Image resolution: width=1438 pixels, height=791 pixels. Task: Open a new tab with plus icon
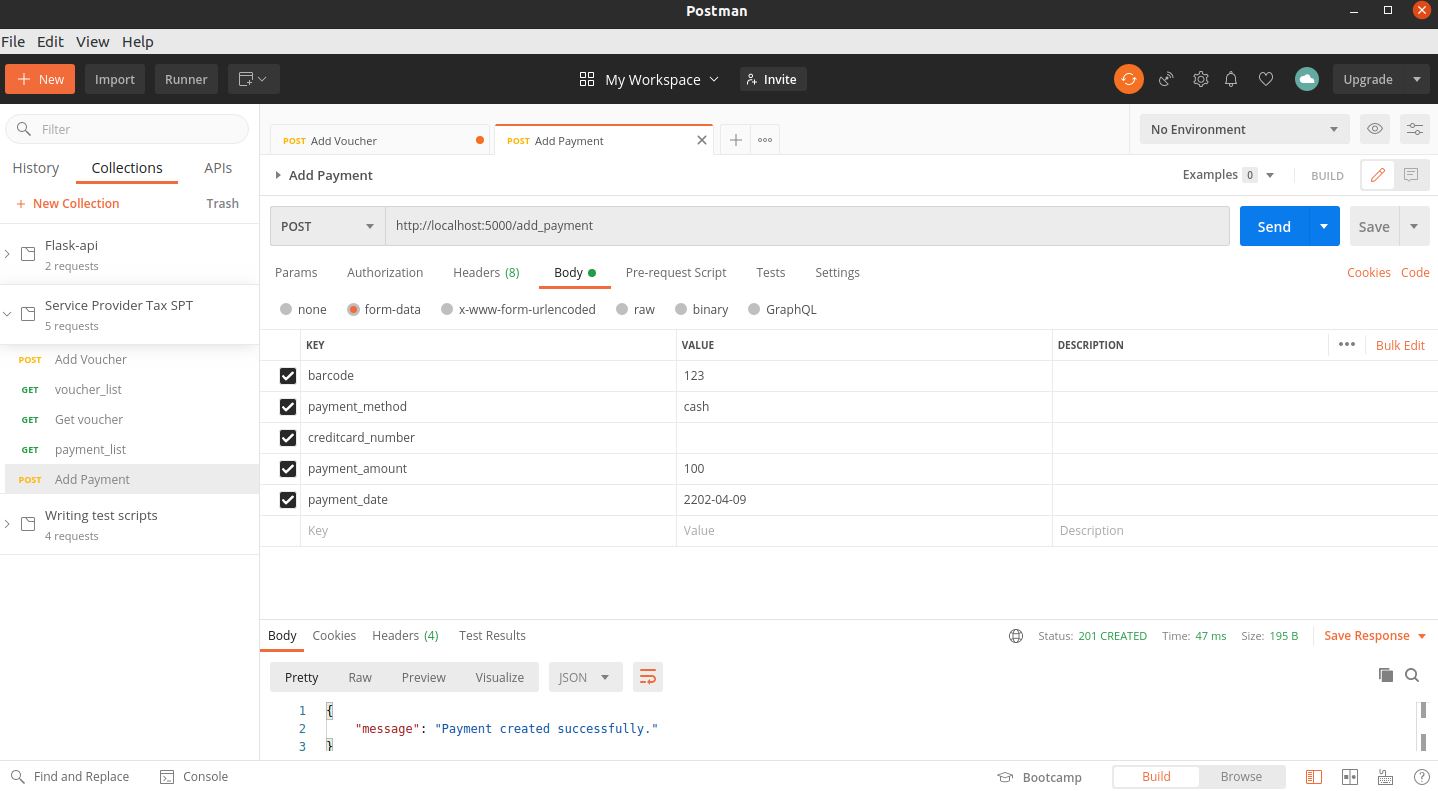pyautogui.click(x=735, y=140)
